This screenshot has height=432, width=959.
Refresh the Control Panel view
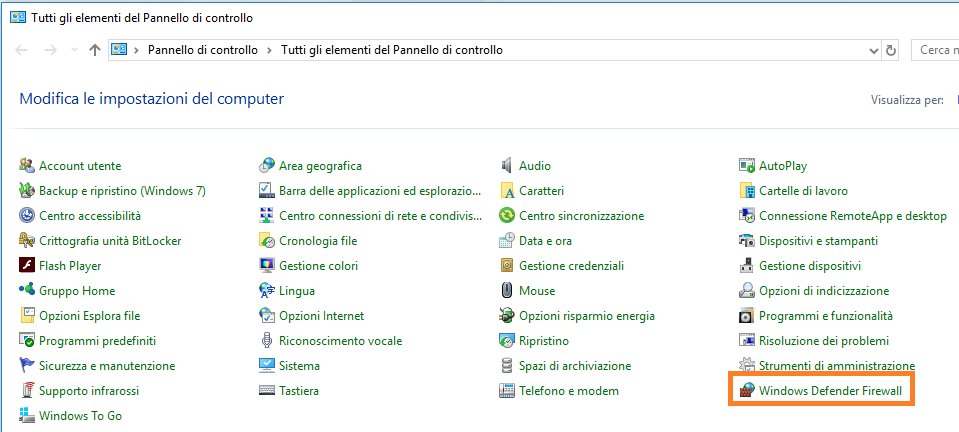pos(891,50)
